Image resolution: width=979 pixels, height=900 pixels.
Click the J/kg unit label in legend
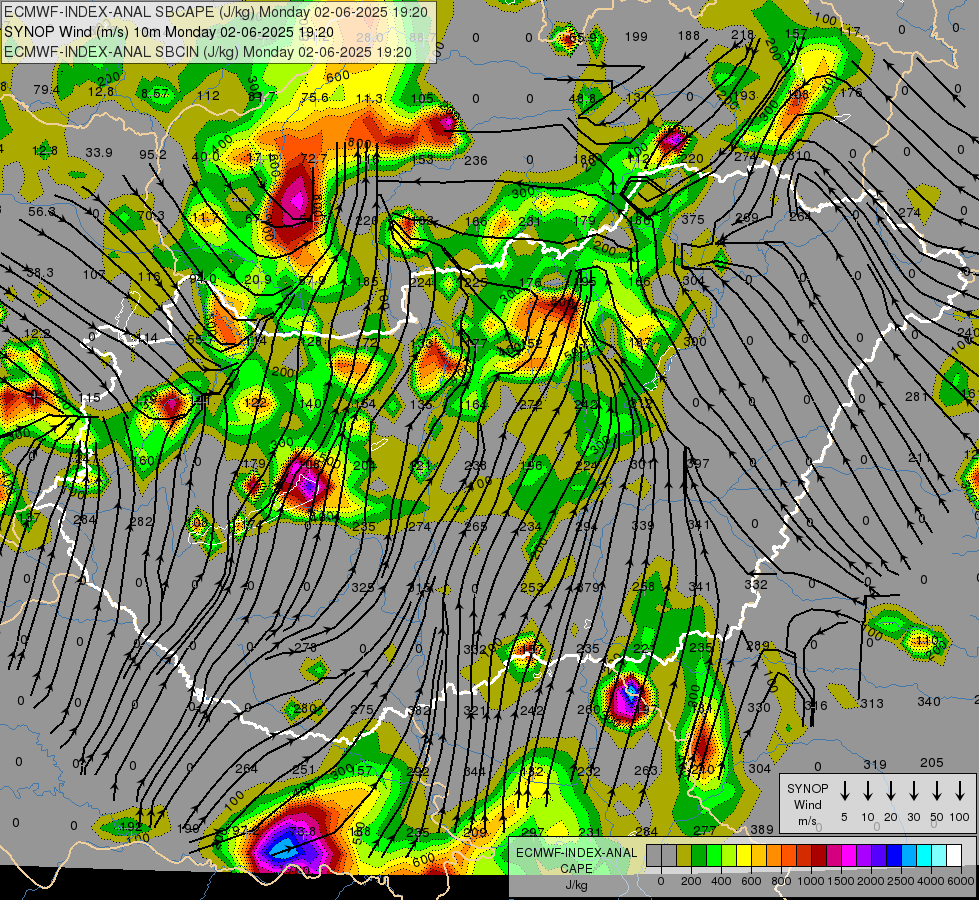(576, 885)
